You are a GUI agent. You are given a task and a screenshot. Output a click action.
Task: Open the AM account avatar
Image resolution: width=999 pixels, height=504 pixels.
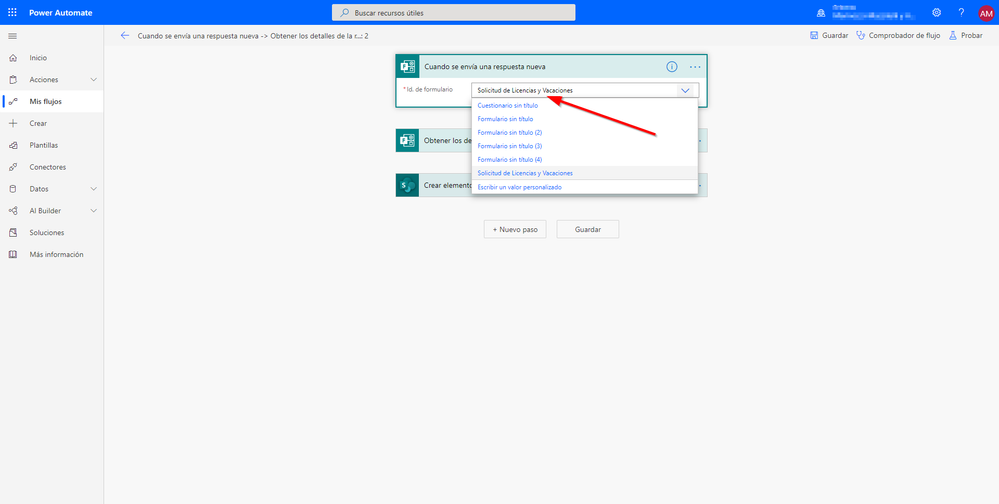[x=986, y=13]
